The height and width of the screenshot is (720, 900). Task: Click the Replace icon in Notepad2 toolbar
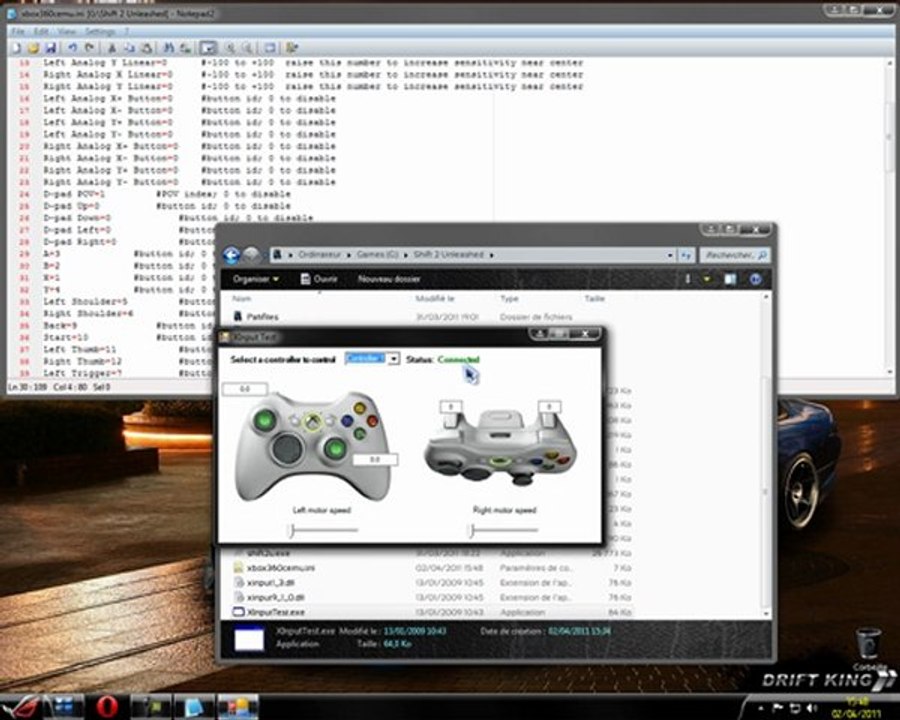pyautogui.click(x=186, y=48)
